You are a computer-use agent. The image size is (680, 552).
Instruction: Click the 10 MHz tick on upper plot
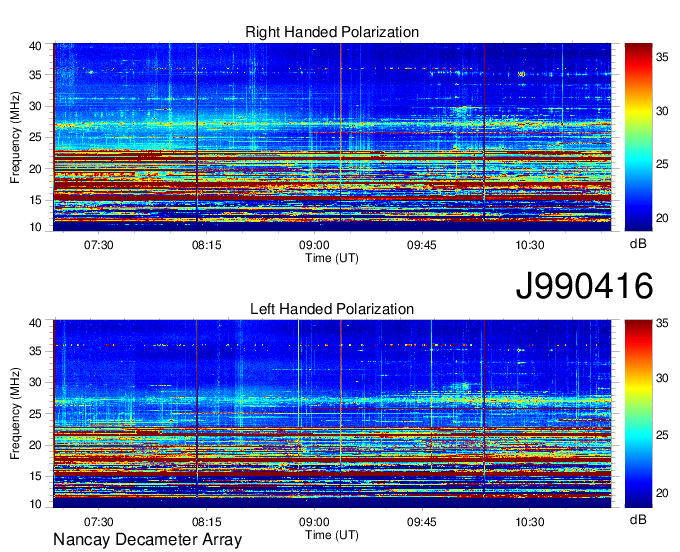pyautogui.click(x=35, y=227)
